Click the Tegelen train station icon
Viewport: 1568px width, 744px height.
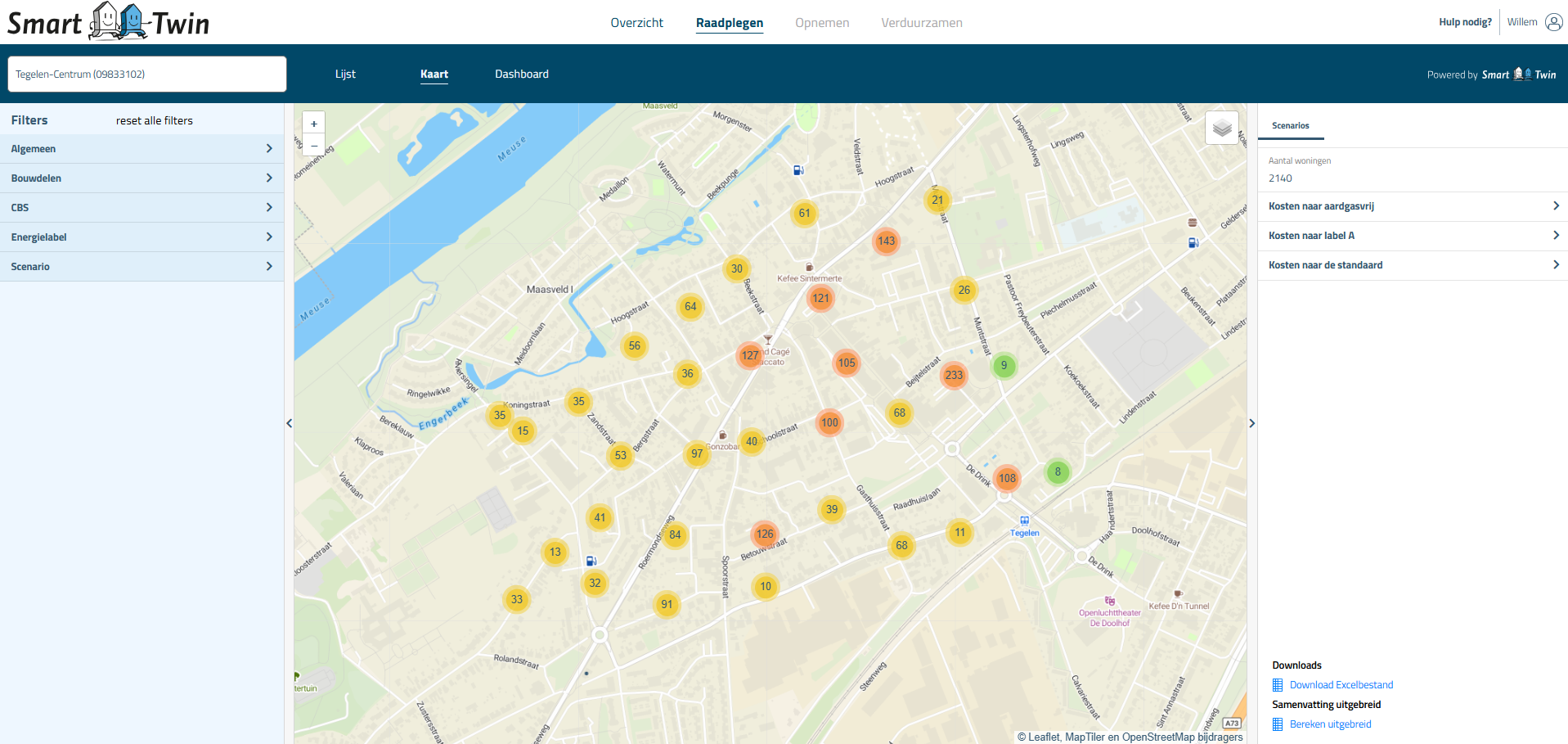click(x=1024, y=521)
